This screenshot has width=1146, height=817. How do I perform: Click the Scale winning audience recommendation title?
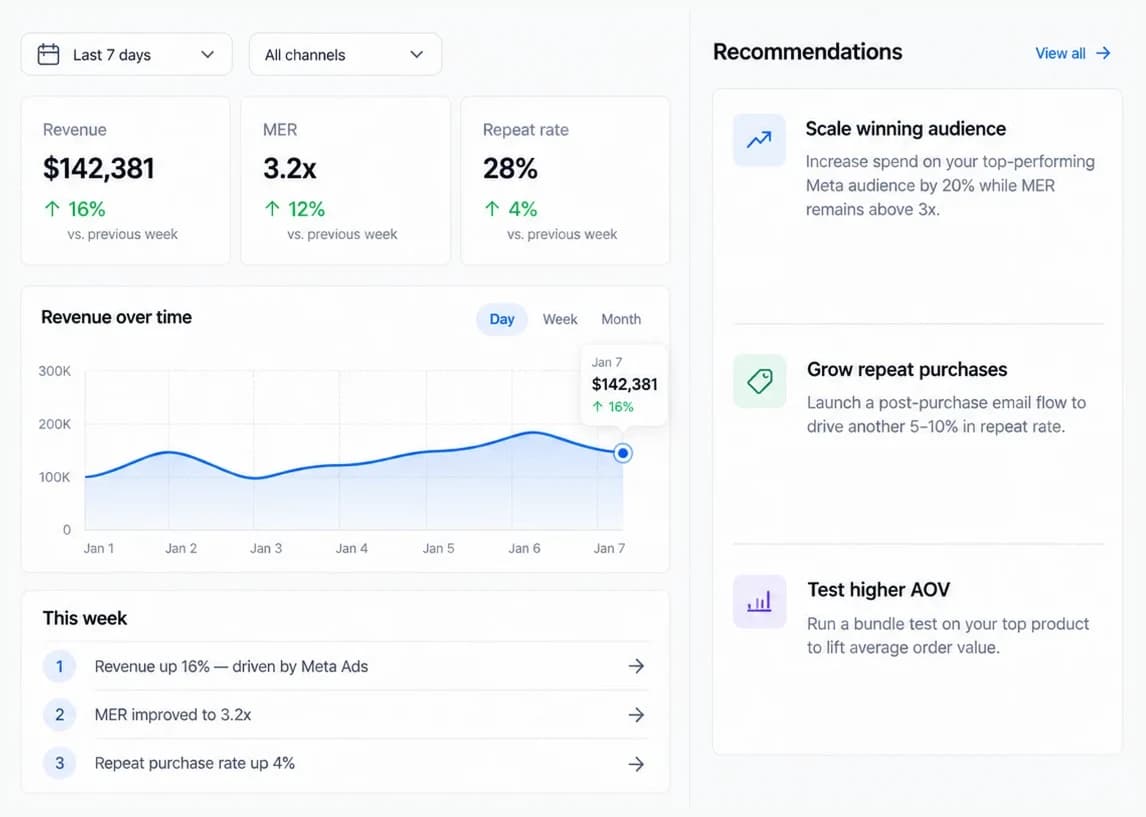click(x=906, y=129)
